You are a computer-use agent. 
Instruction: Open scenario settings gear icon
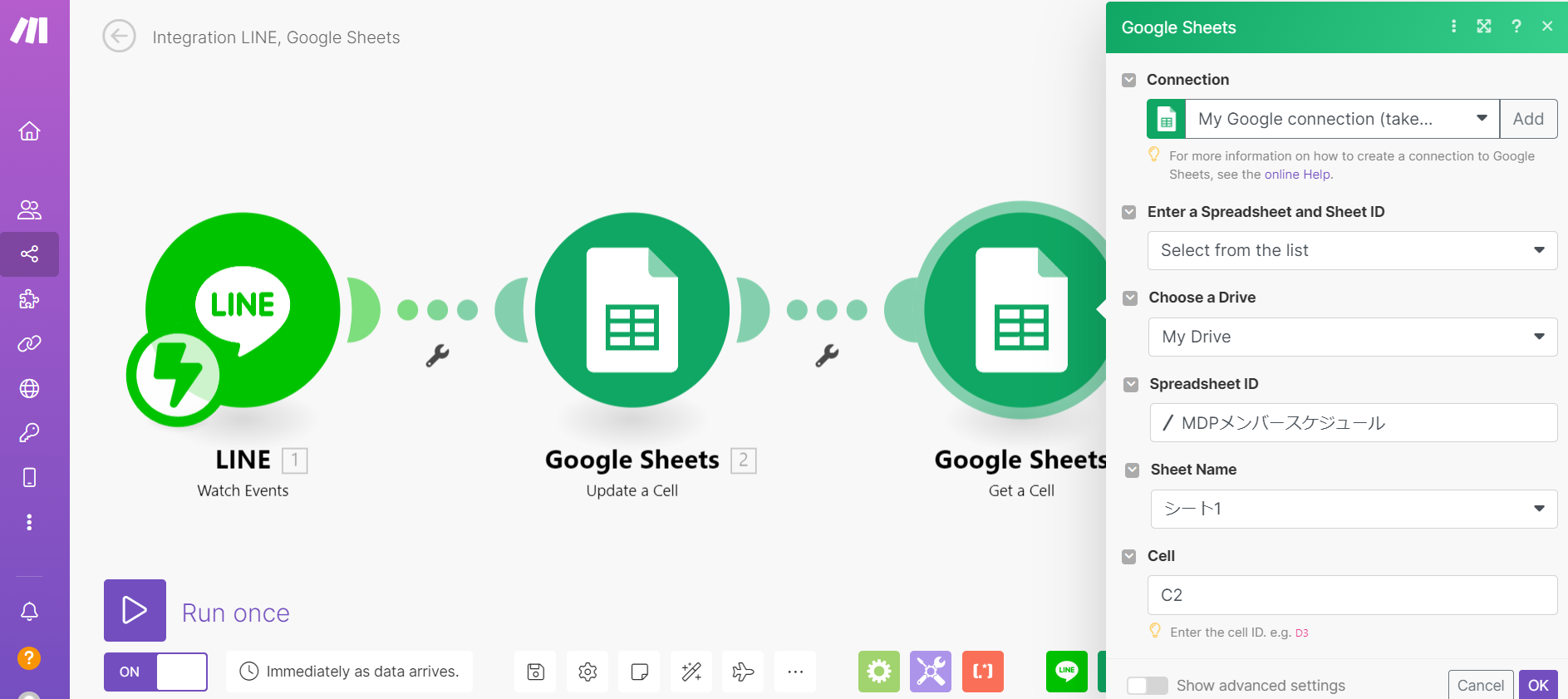click(x=587, y=672)
